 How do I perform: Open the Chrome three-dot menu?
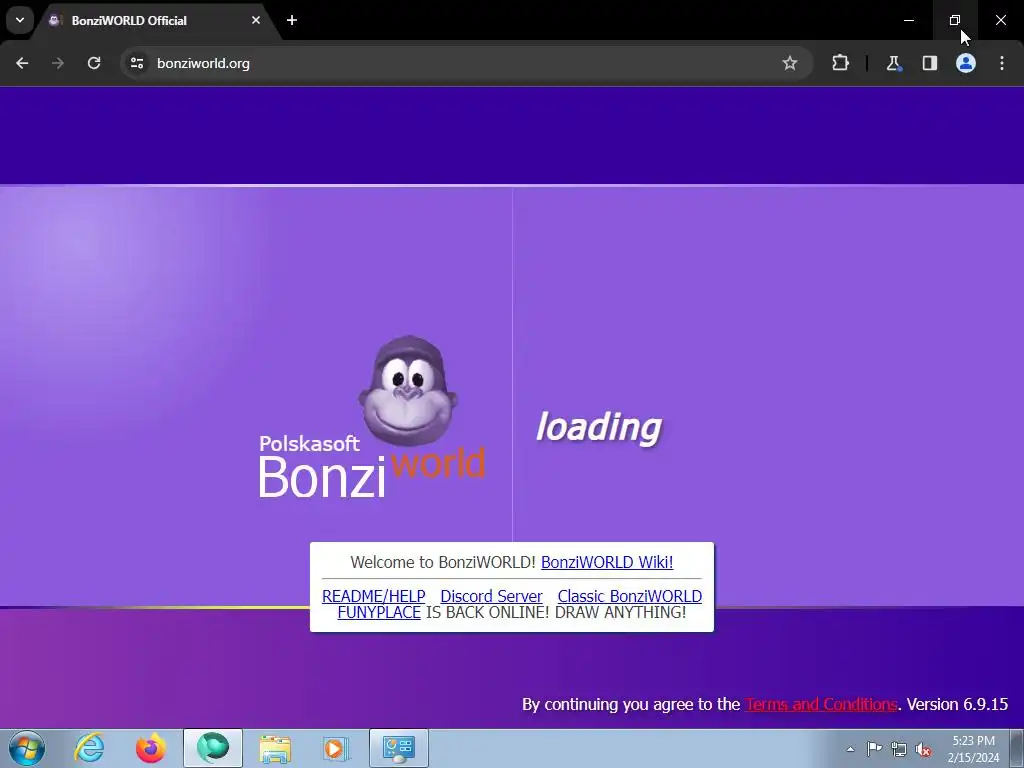coord(1002,63)
